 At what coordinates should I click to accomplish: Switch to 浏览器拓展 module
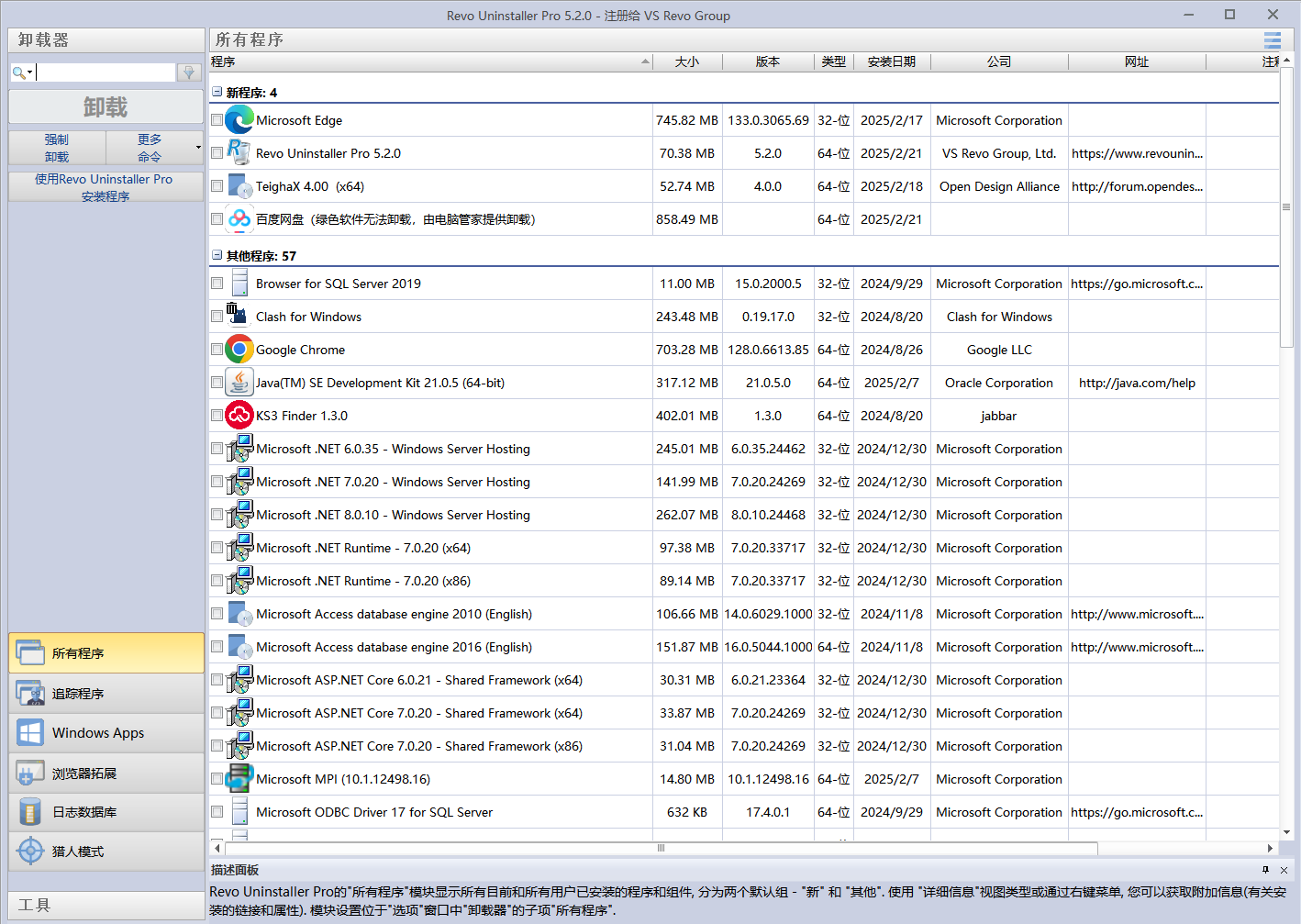tap(106, 774)
